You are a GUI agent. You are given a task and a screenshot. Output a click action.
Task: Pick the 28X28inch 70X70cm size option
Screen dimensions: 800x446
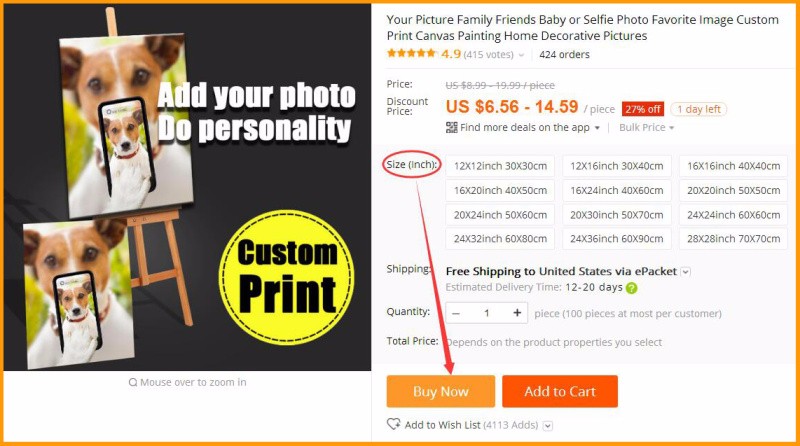(x=733, y=238)
